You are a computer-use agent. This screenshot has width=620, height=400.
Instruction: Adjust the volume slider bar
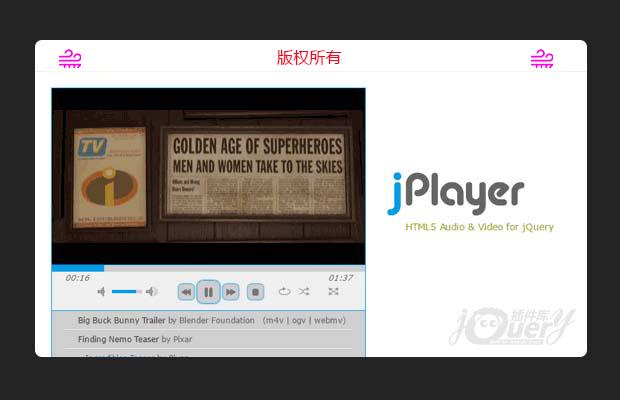coord(127,292)
